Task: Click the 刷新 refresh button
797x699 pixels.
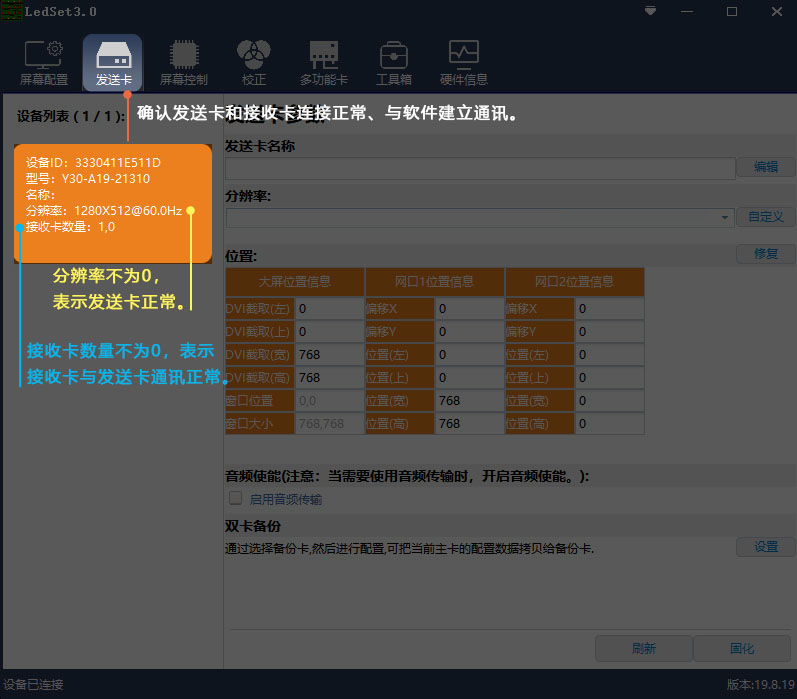Action: (643, 648)
